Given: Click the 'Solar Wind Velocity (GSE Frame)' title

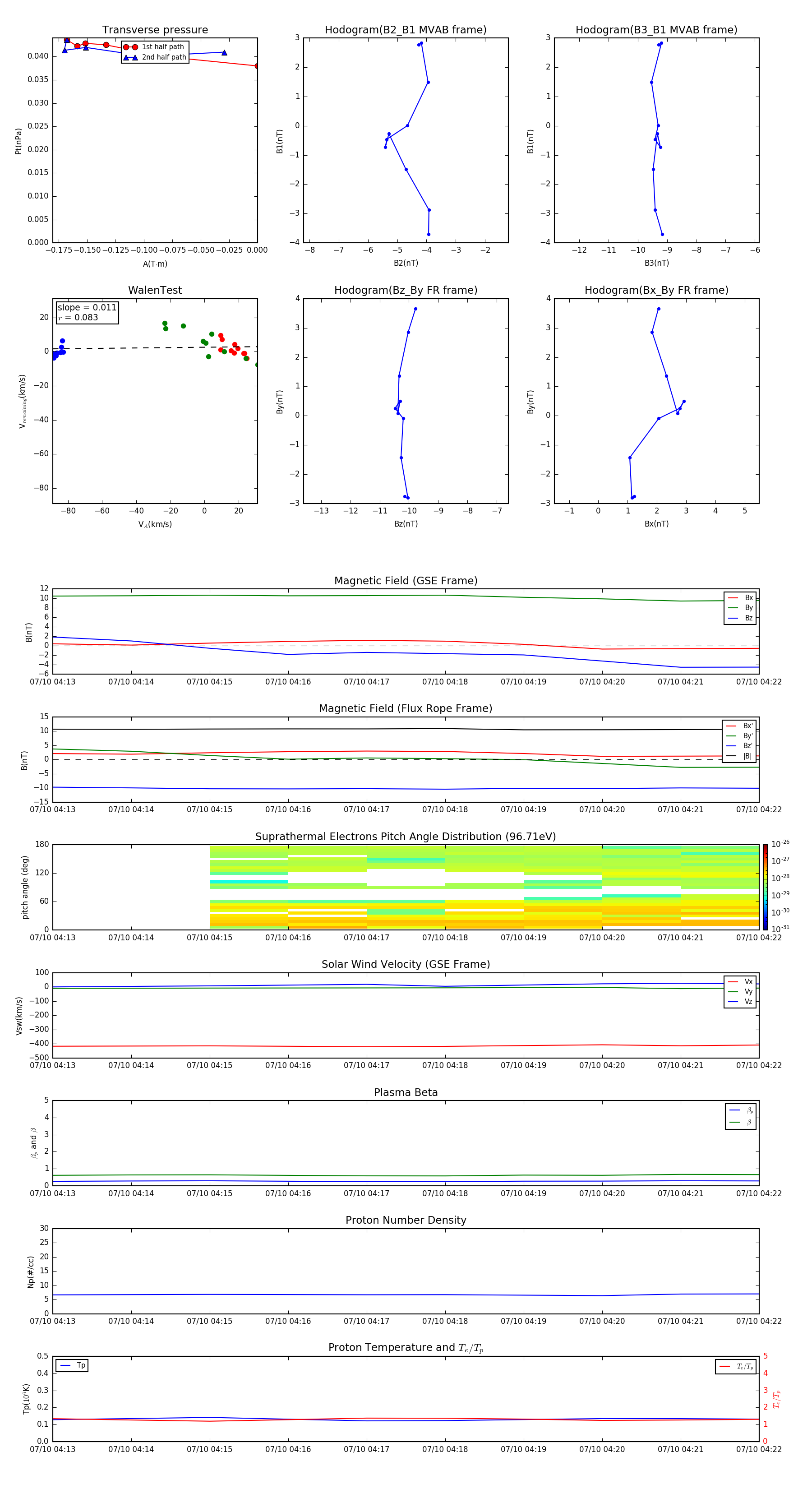Looking at the screenshot, I should 406,964.
